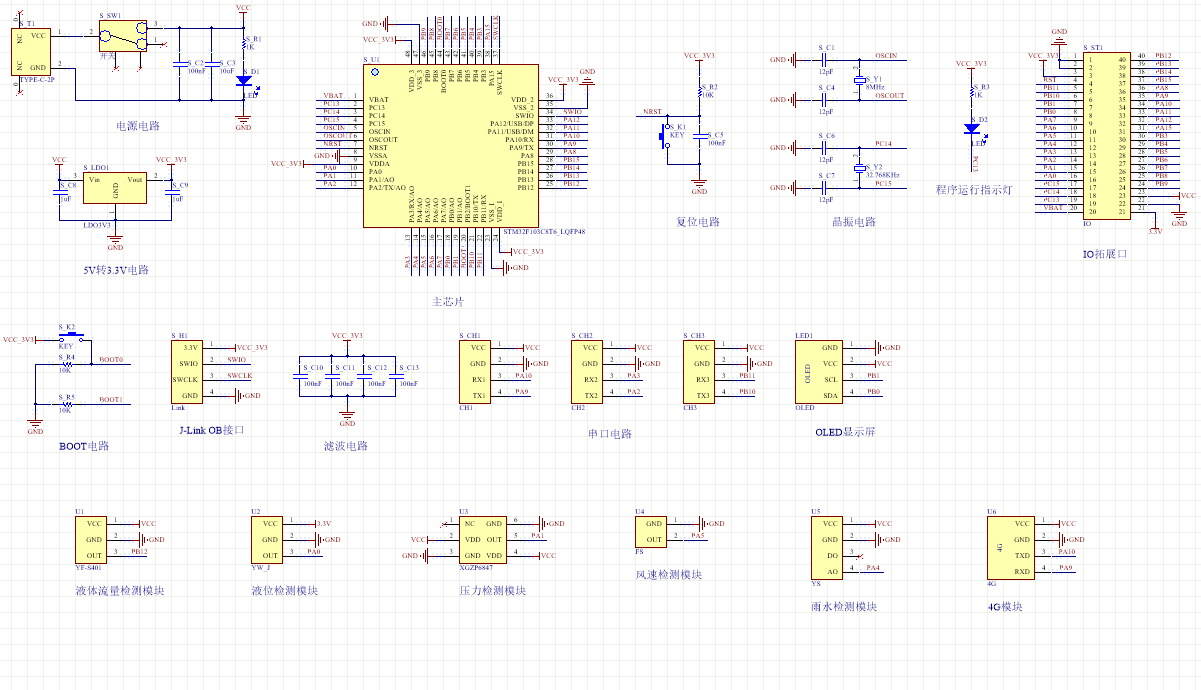Select the 8MHz crystal S_Y1
The width and height of the screenshot is (1201, 690).
coord(859,82)
